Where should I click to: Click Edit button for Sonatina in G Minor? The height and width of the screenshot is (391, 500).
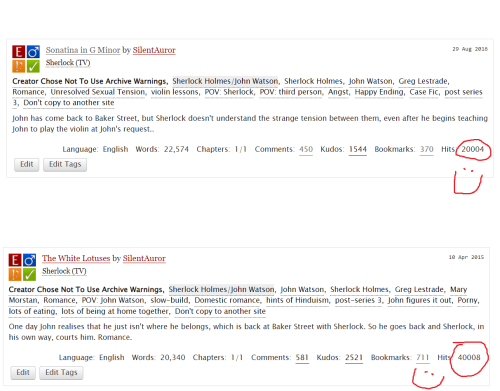pyautogui.click(x=27, y=164)
